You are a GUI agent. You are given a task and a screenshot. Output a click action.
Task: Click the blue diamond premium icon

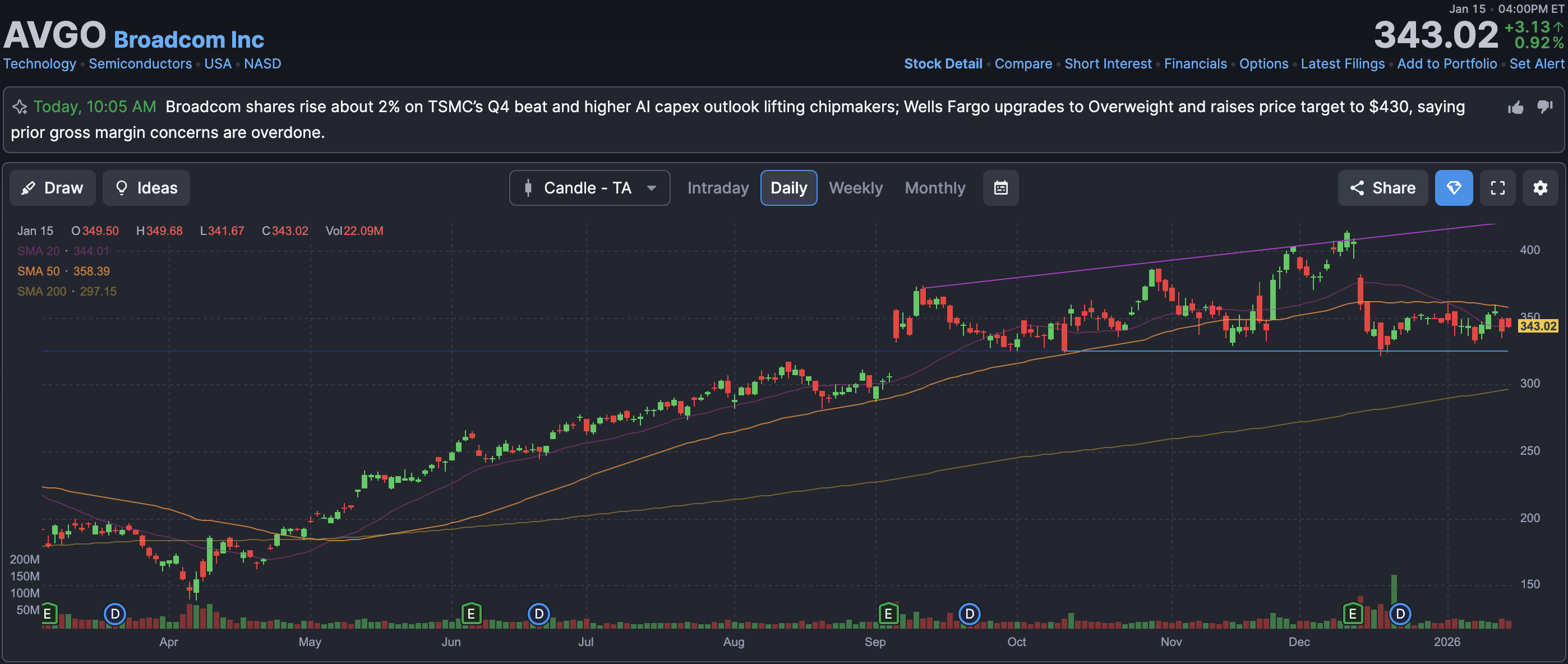point(1454,188)
